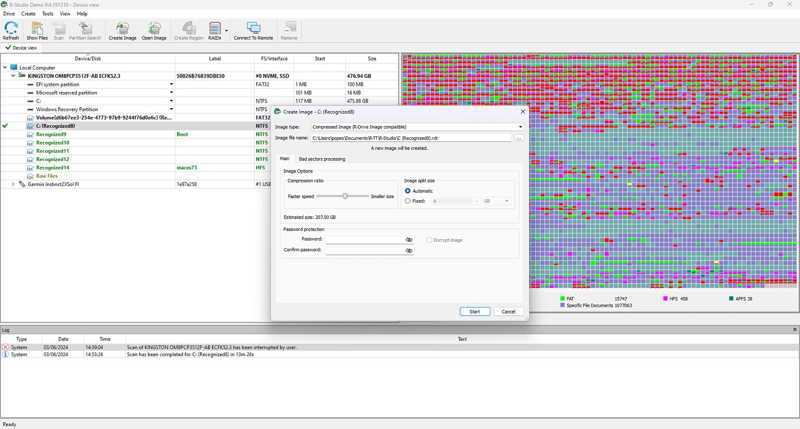This screenshot has height=429, width=800.
Task: Open the Drive menu
Action: [x=9, y=14]
